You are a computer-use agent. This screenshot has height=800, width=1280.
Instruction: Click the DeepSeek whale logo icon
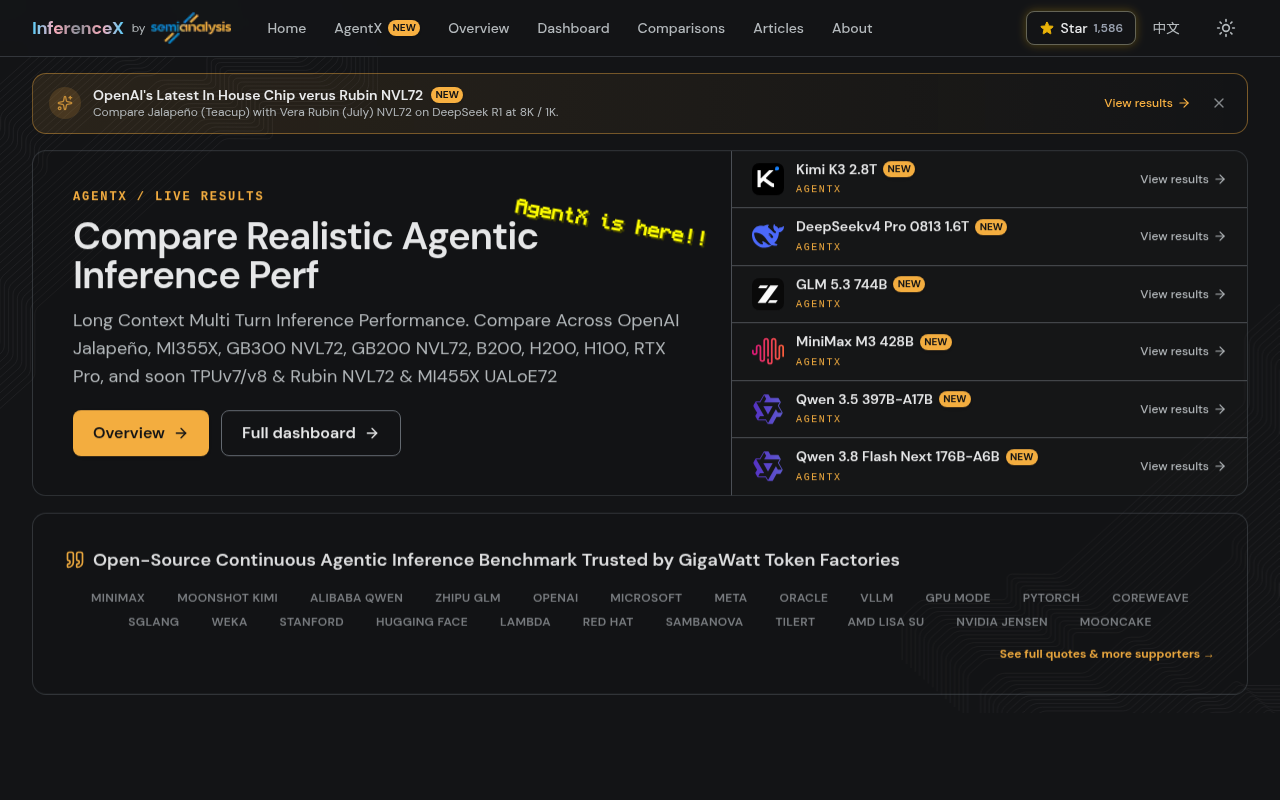(768, 236)
